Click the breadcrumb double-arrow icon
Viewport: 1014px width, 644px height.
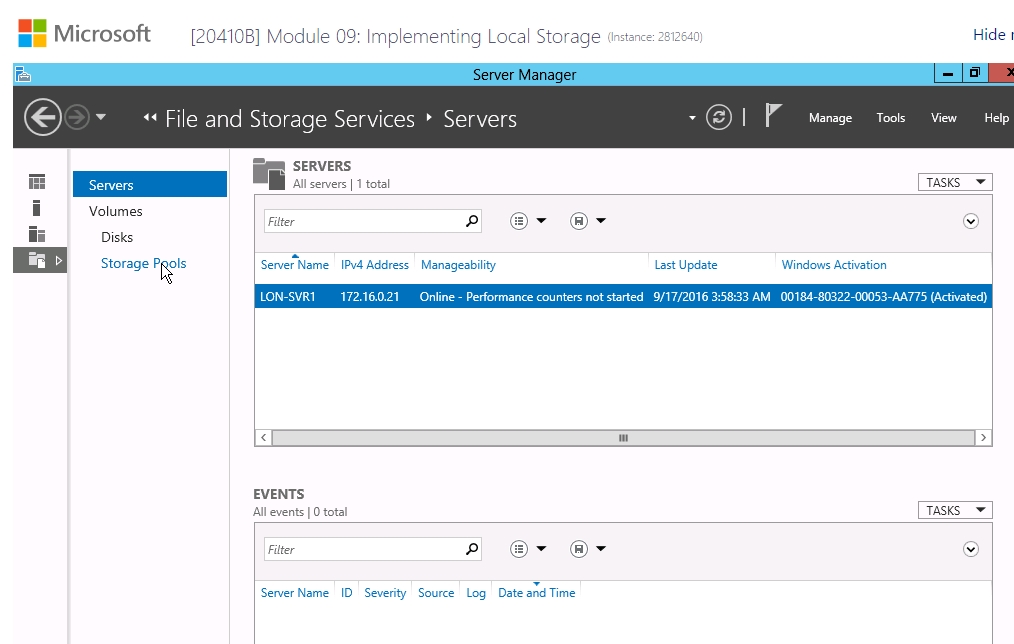tap(150, 117)
